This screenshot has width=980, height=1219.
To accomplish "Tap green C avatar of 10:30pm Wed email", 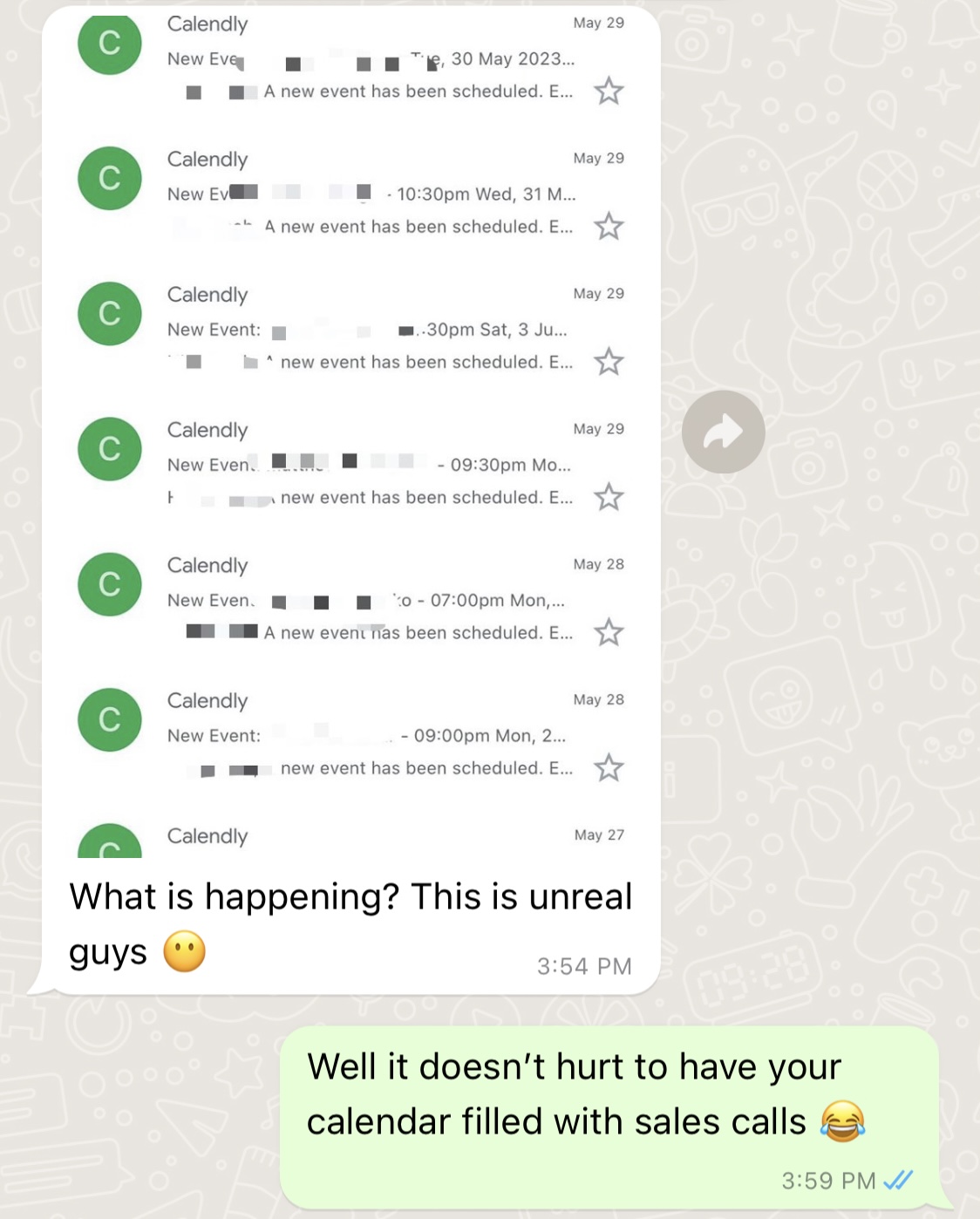I will click(x=110, y=178).
